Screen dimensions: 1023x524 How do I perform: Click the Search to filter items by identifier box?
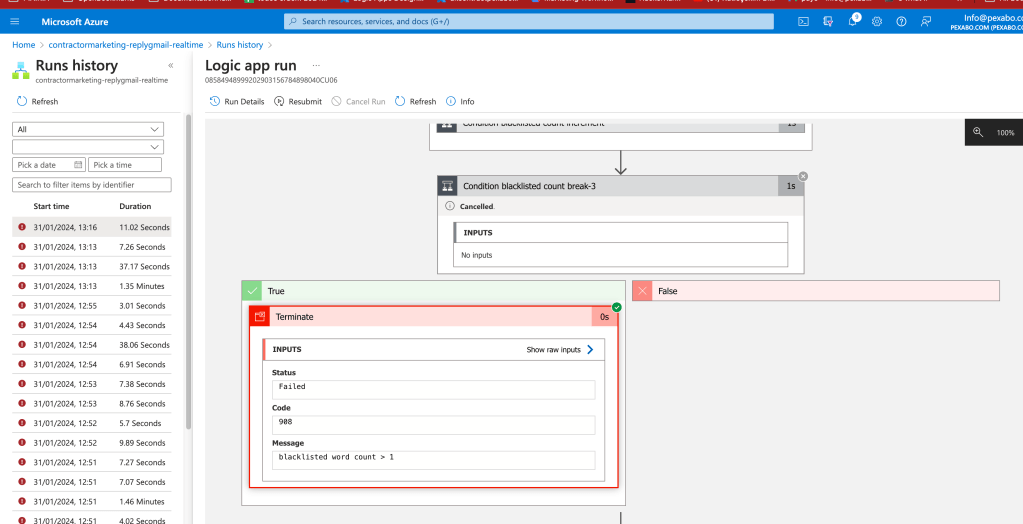[92, 185]
